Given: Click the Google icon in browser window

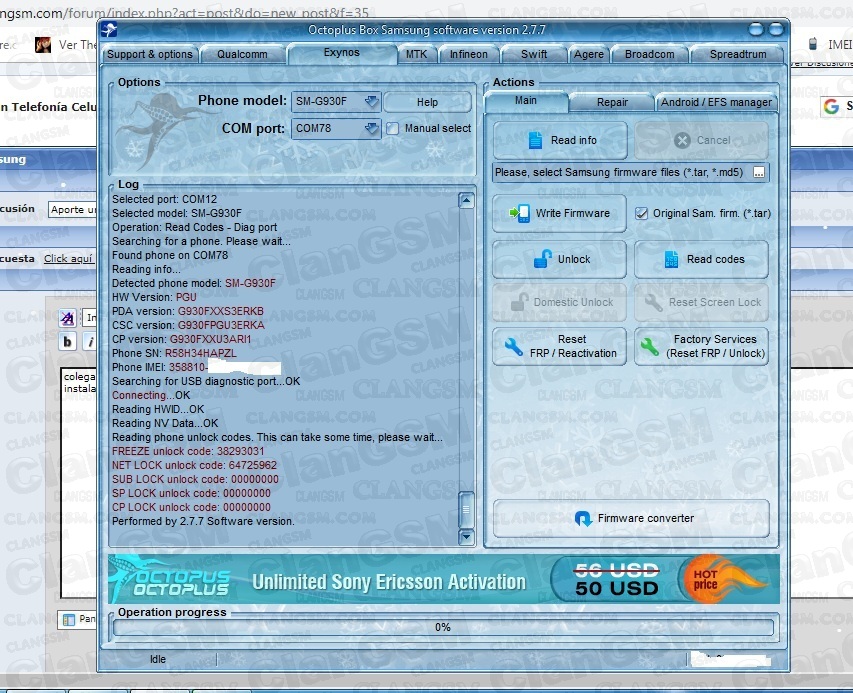Looking at the screenshot, I should (831, 106).
